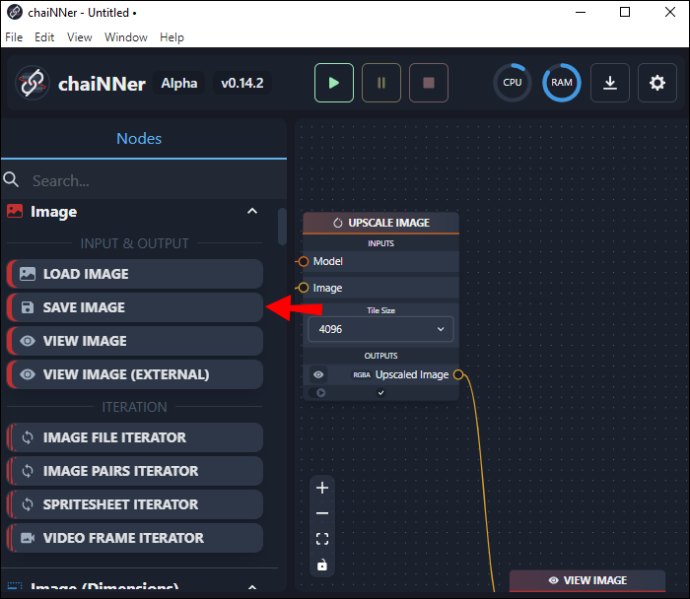Collapse the Image category chevron
Image resolution: width=690 pixels, height=599 pixels.
pyautogui.click(x=252, y=211)
